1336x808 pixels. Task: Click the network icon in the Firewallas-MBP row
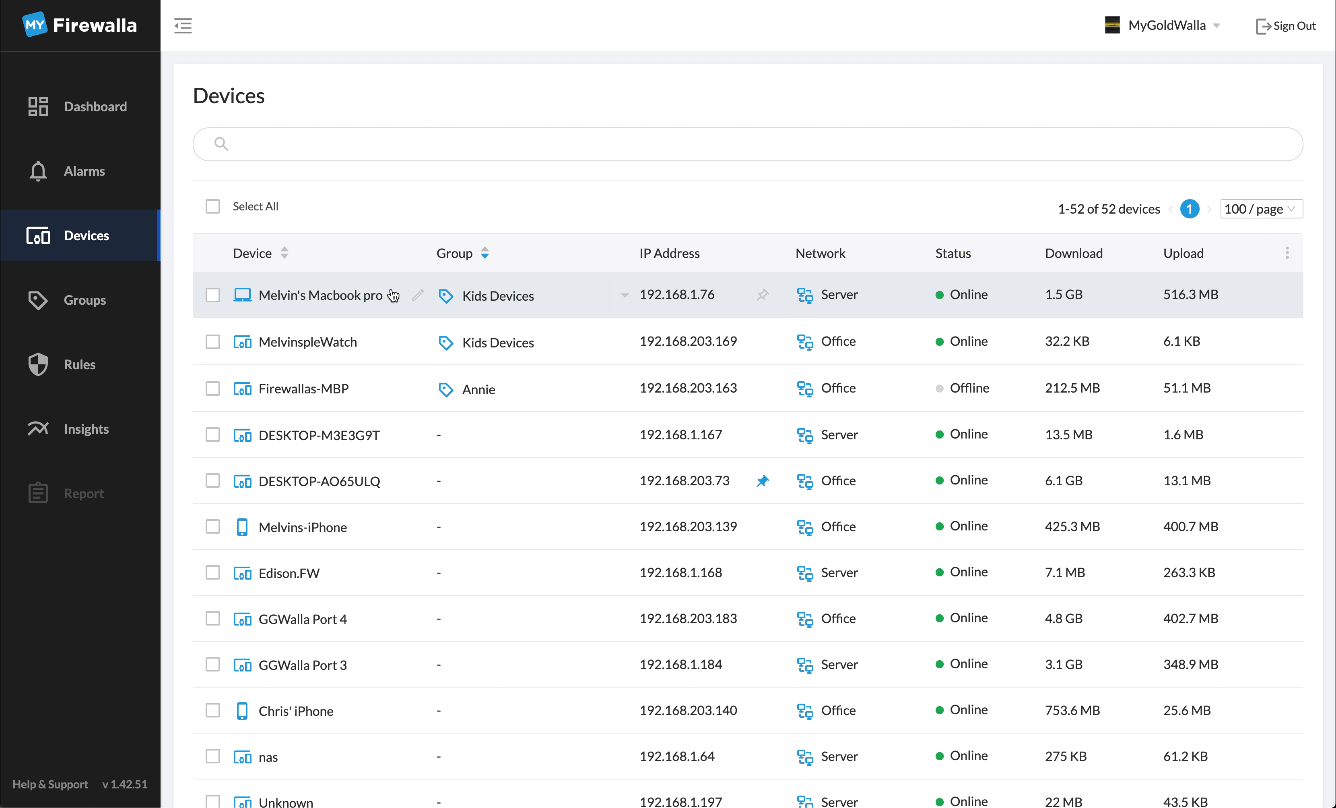click(x=805, y=388)
